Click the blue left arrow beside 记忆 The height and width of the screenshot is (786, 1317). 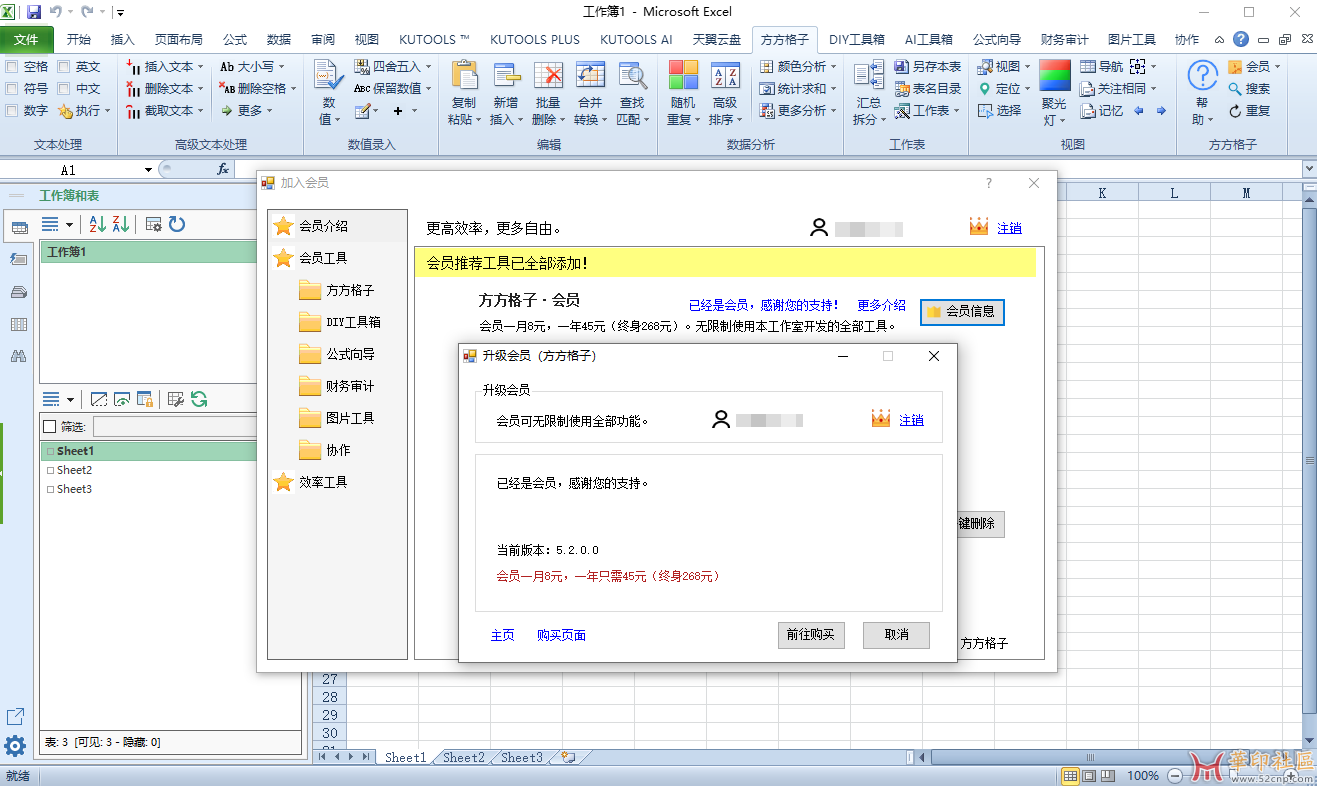point(1139,111)
